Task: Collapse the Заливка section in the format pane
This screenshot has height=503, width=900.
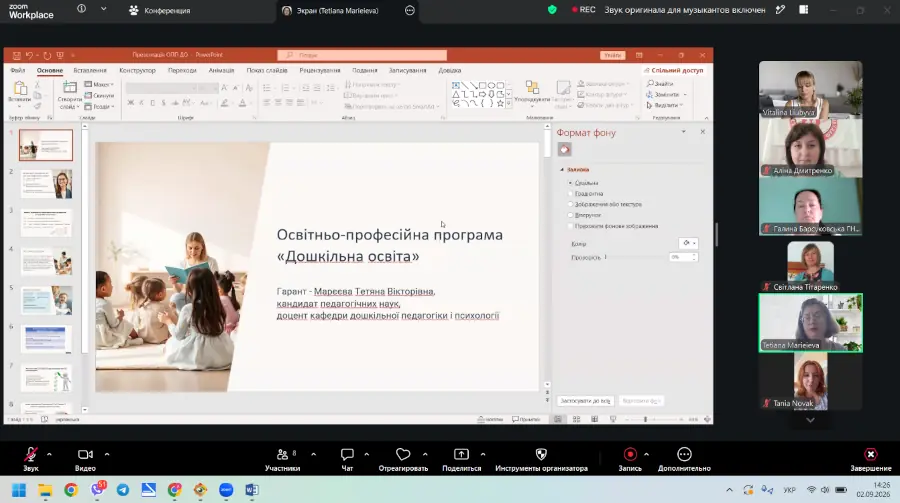Action: [x=562, y=170]
